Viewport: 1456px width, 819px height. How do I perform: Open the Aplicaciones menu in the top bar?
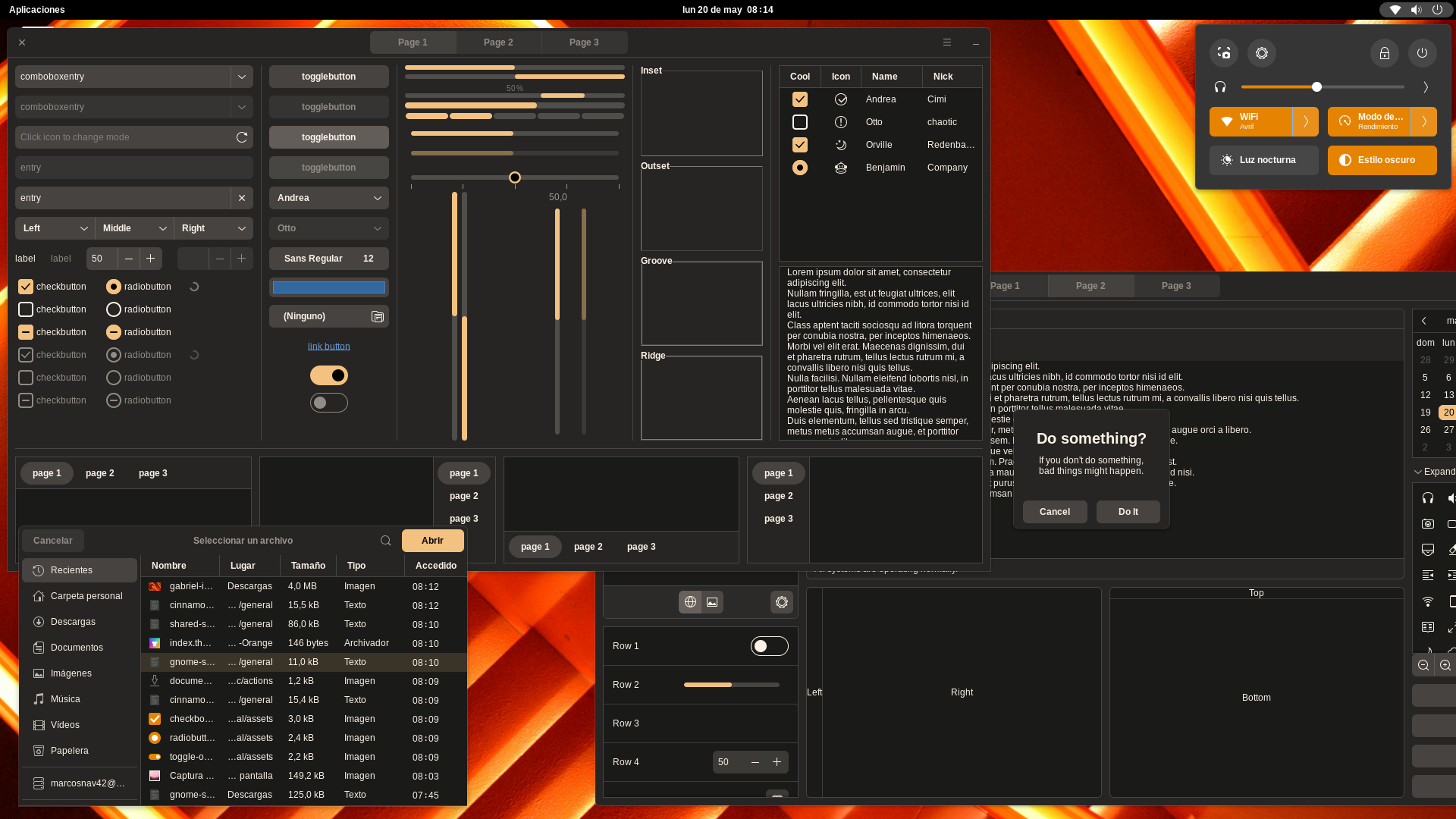pyautogui.click(x=37, y=10)
